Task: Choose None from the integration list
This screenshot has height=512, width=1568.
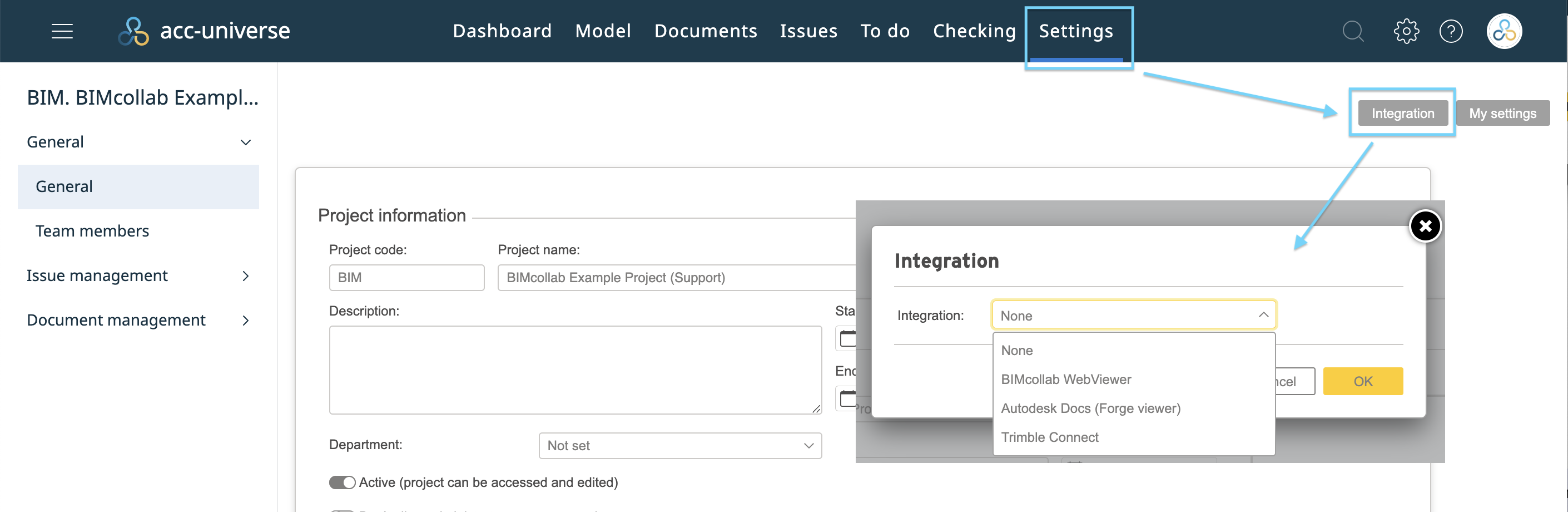Action: [x=1133, y=351]
